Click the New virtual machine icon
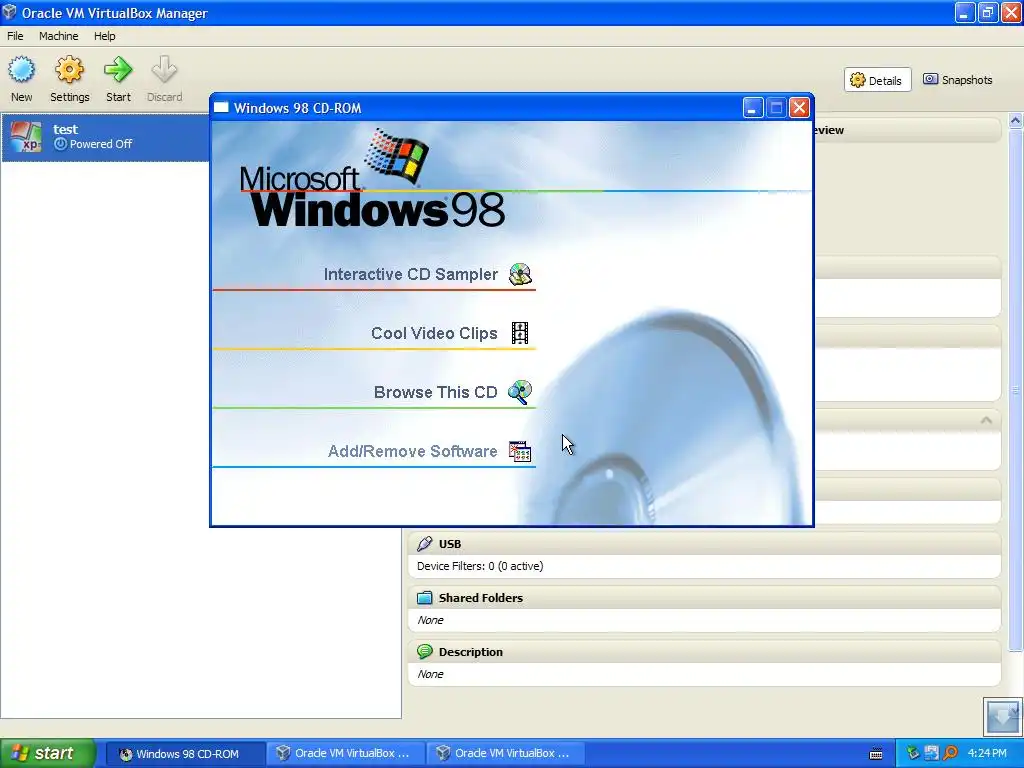Viewport: 1024px width, 768px height. coord(22,70)
